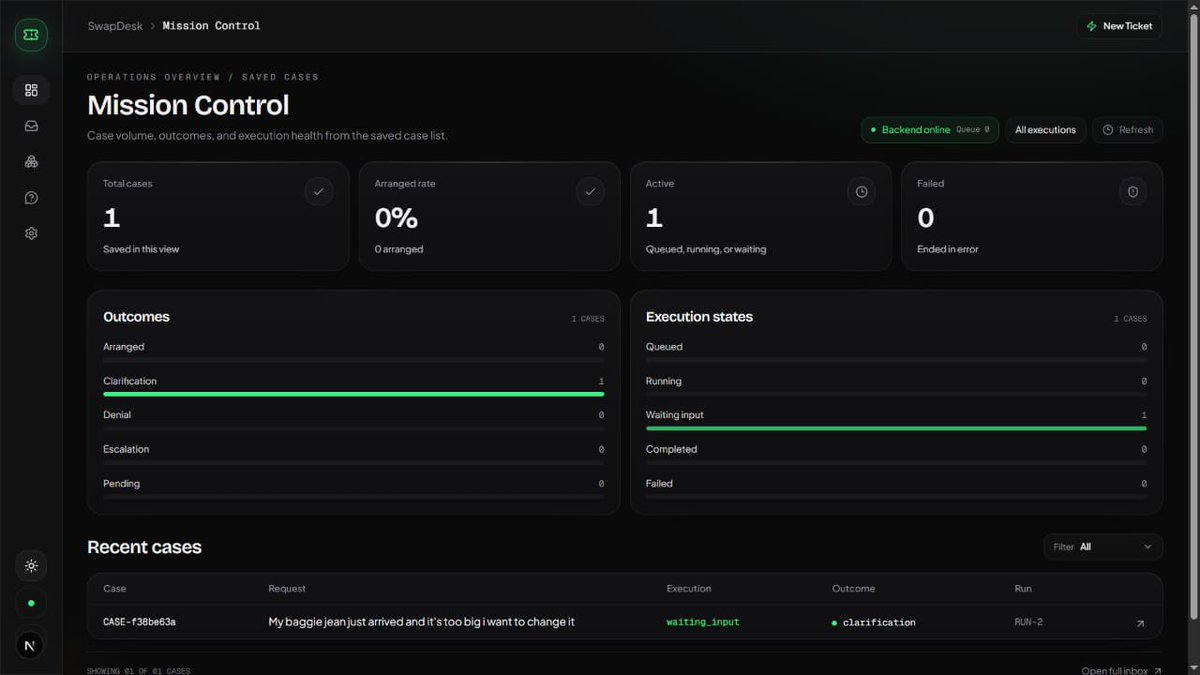Click the New Ticket button
This screenshot has height=675, width=1200.
[1119, 26]
